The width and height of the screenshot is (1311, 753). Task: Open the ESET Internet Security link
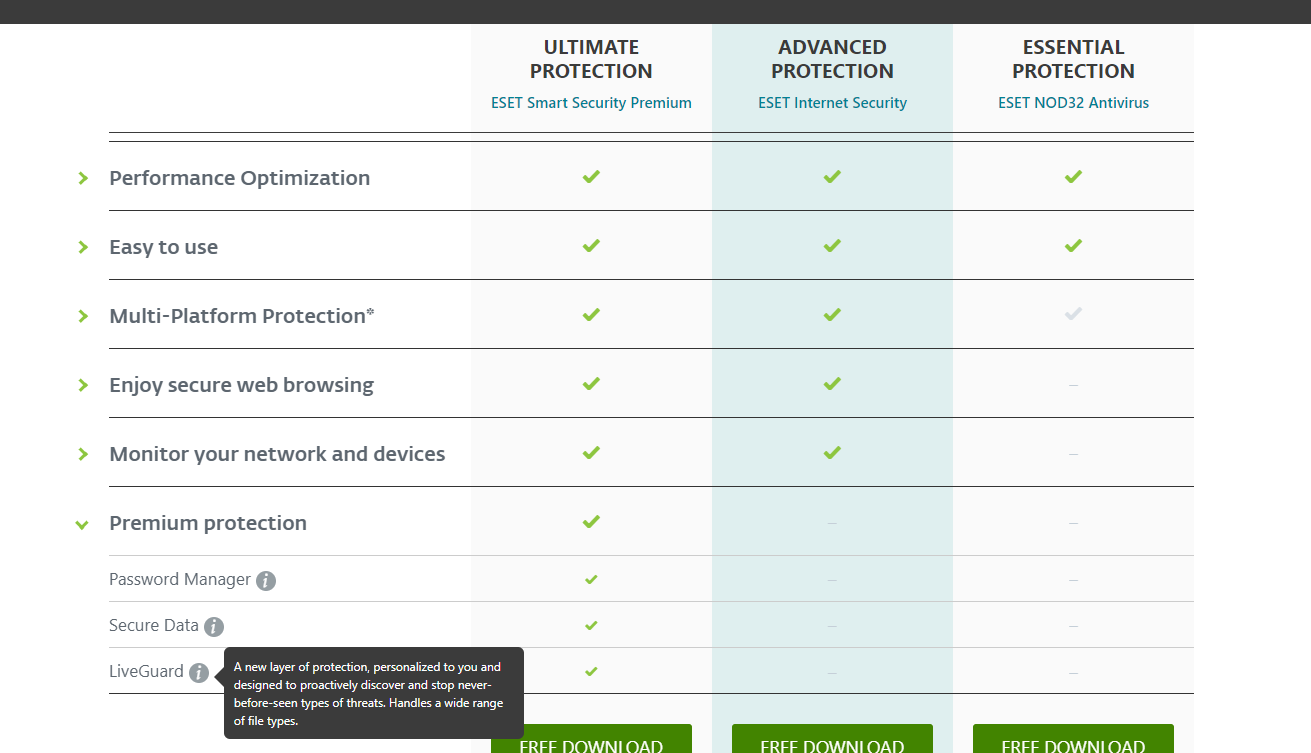click(x=832, y=103)
